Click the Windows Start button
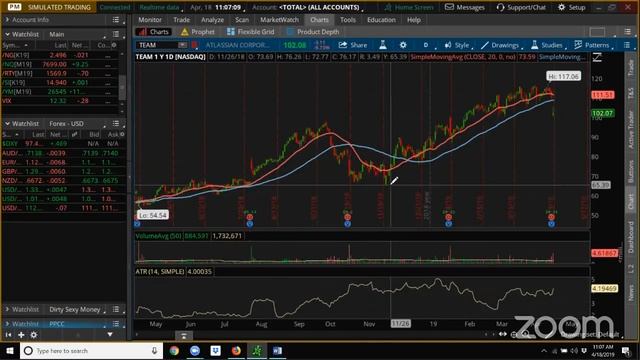The width and height of the screenshot is (640, 360). coord(10,351)
